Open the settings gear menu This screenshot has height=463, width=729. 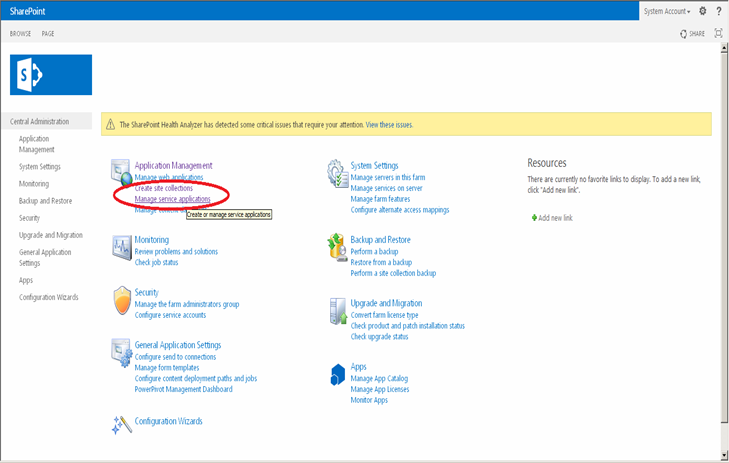(702, 11)
